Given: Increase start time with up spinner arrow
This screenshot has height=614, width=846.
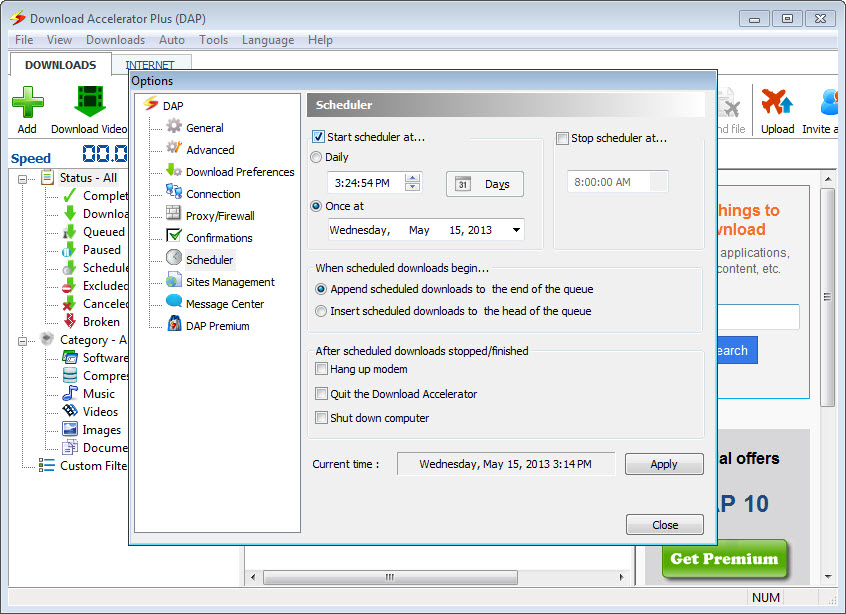Looking at the screenshot, I should tap(413, 178).
